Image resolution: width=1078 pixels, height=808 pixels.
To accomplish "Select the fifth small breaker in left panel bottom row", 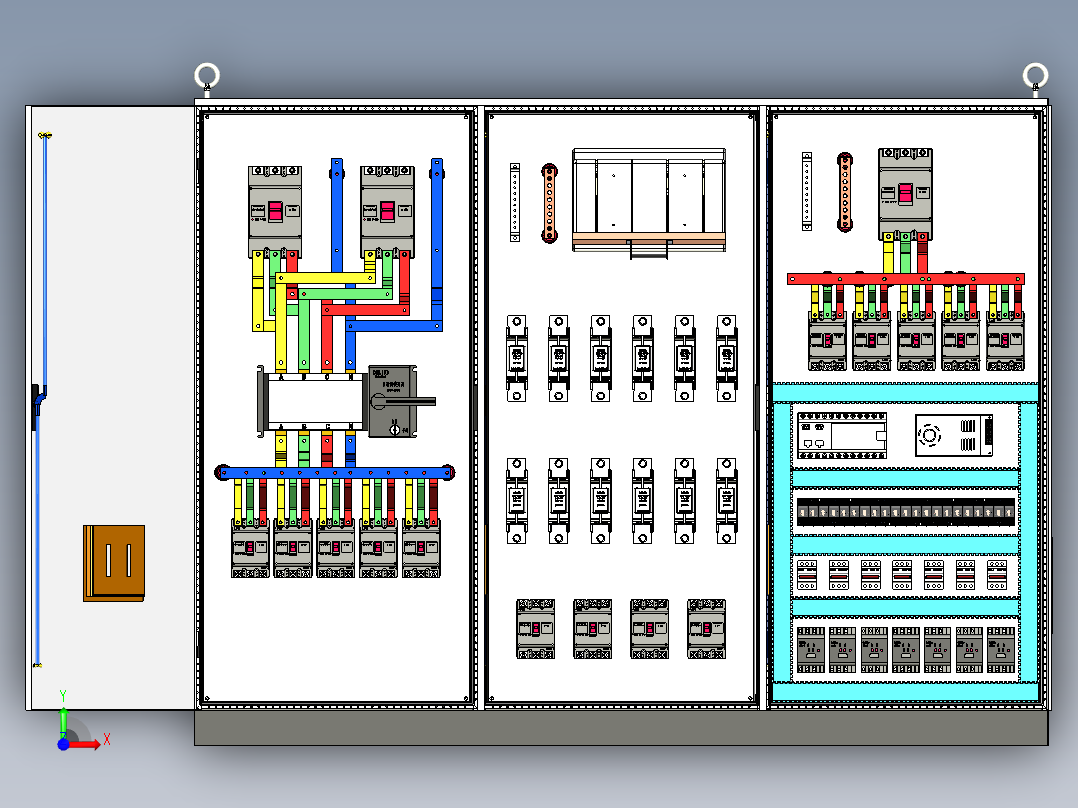I will pos(421,547).
